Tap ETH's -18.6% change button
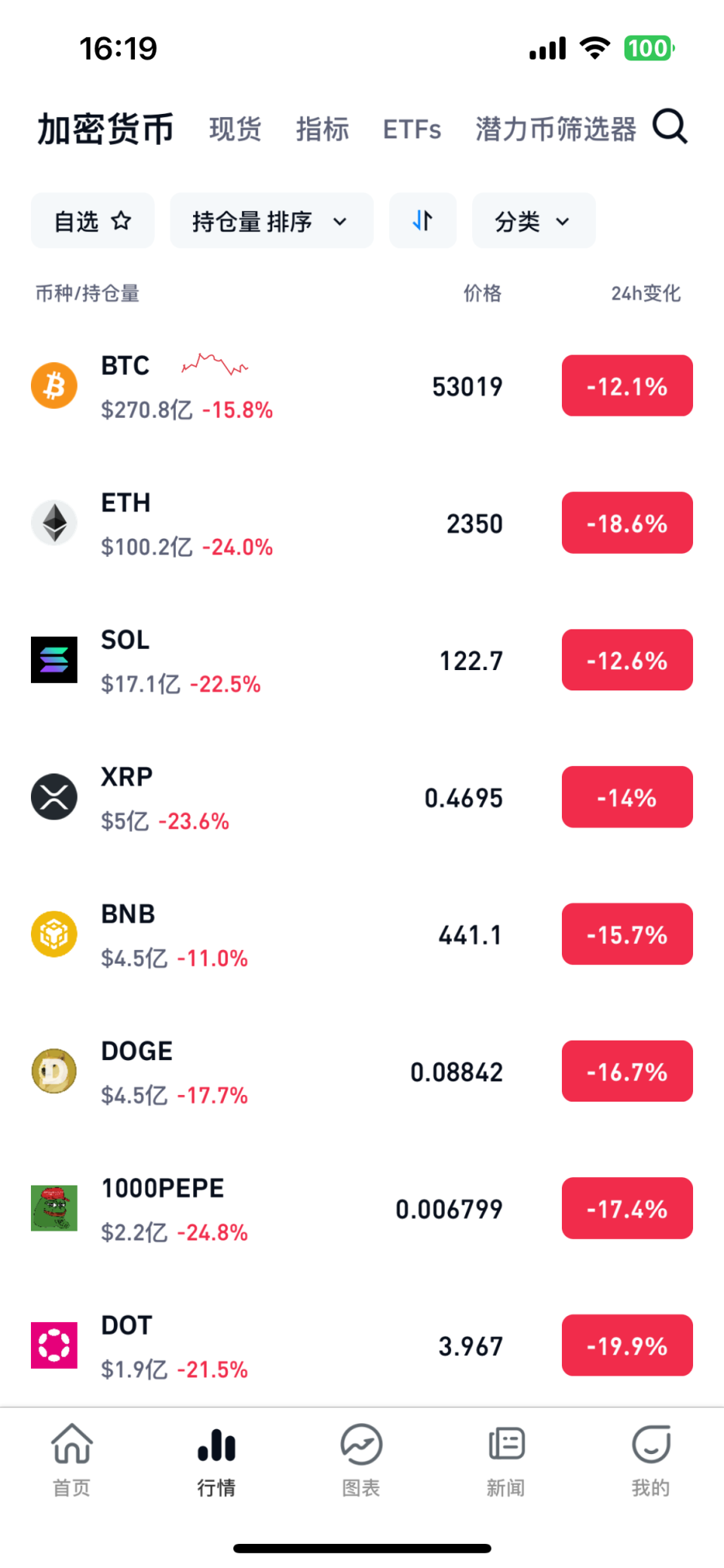724x1568 pixels. [627, 523]
